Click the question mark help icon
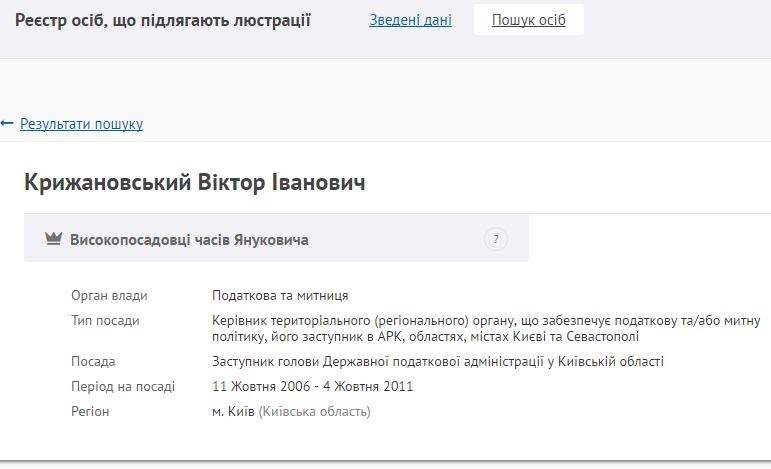The image size is (771, 469). (496, 239)
